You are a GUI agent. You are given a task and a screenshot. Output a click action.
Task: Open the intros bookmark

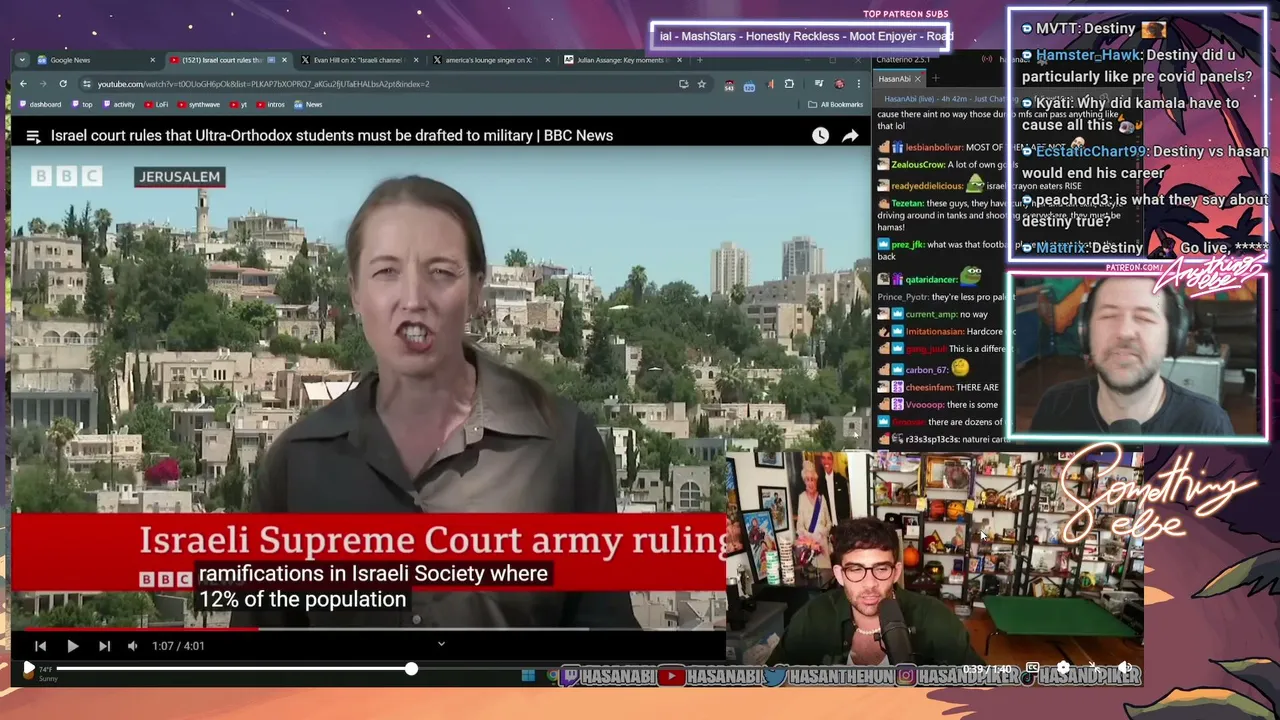[270, 104]
